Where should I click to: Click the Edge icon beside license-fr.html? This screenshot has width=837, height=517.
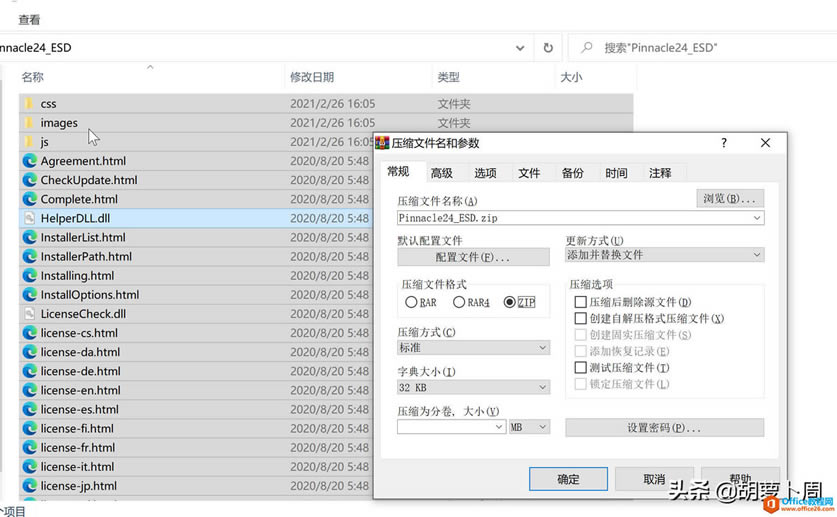pyautogui.click(x=29, y=448)
